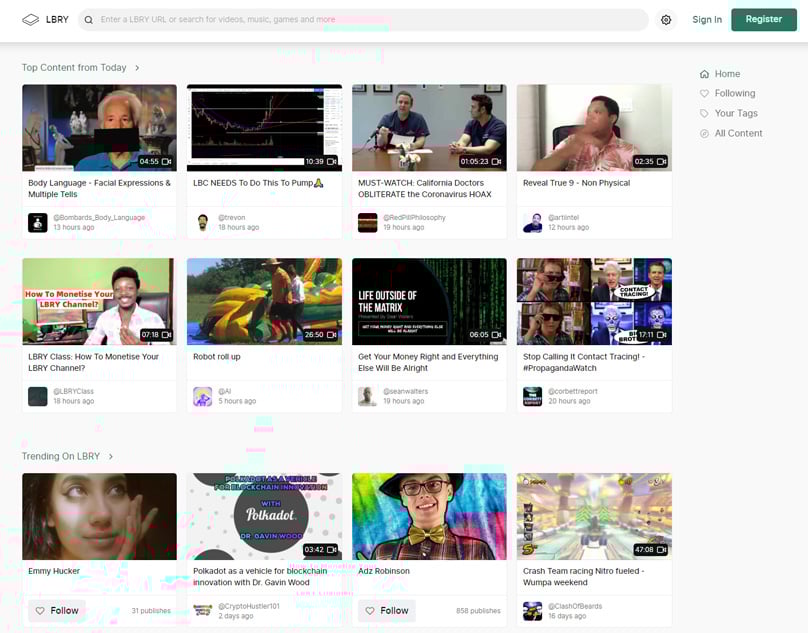Viewport: 808px width, 633px height.
Task: Open How To Monetise Your LBRY Channel thumbnail
Action: click(x=99, y=302)
